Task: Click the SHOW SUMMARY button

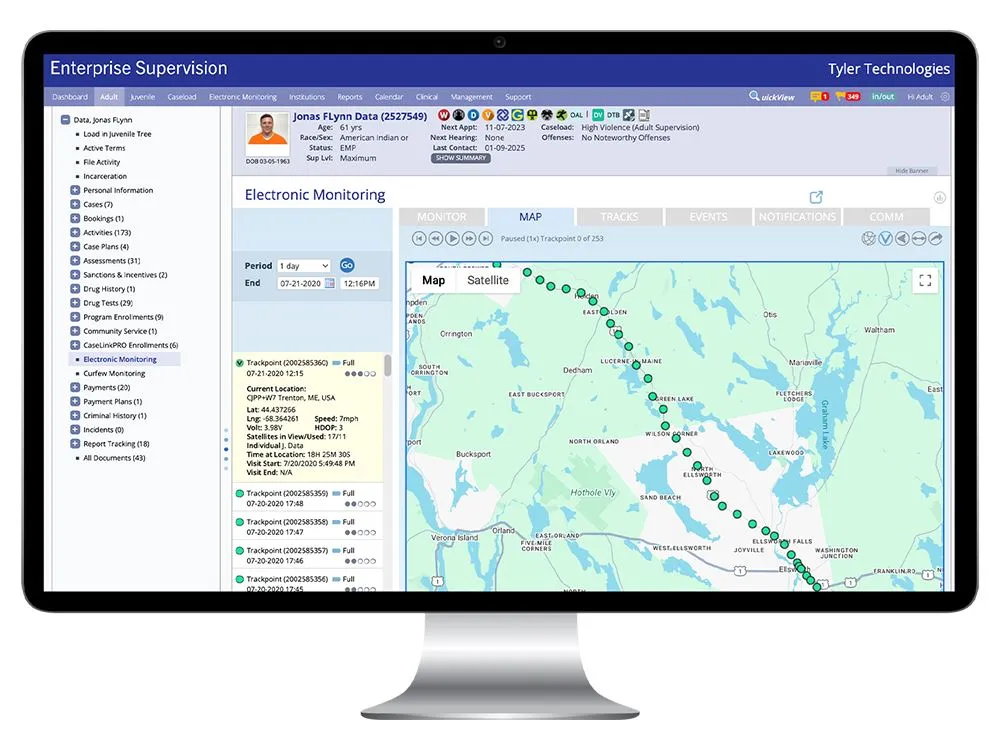Action: point(459,157)
